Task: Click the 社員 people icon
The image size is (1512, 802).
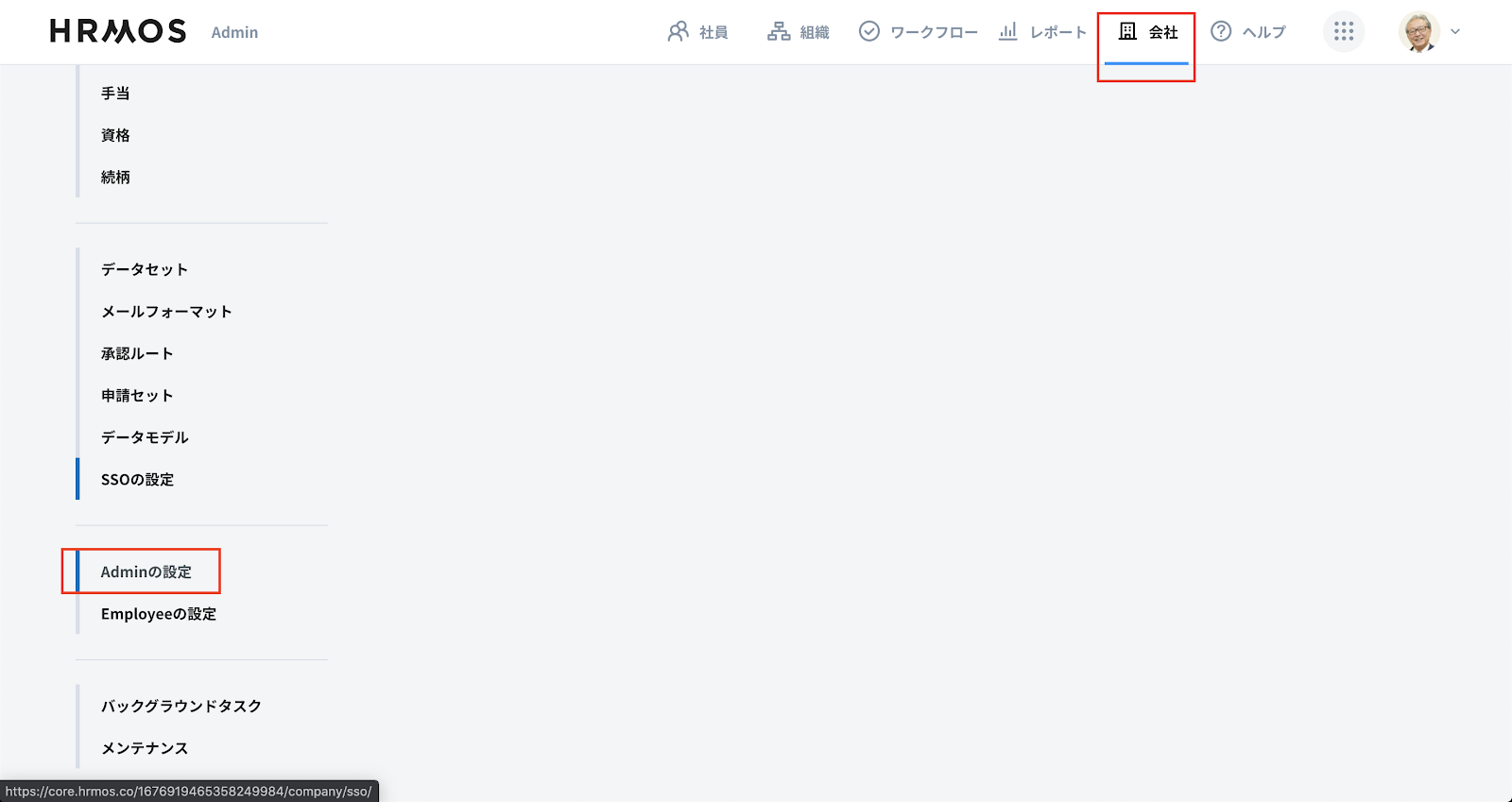Action: (x=678, y=32)
